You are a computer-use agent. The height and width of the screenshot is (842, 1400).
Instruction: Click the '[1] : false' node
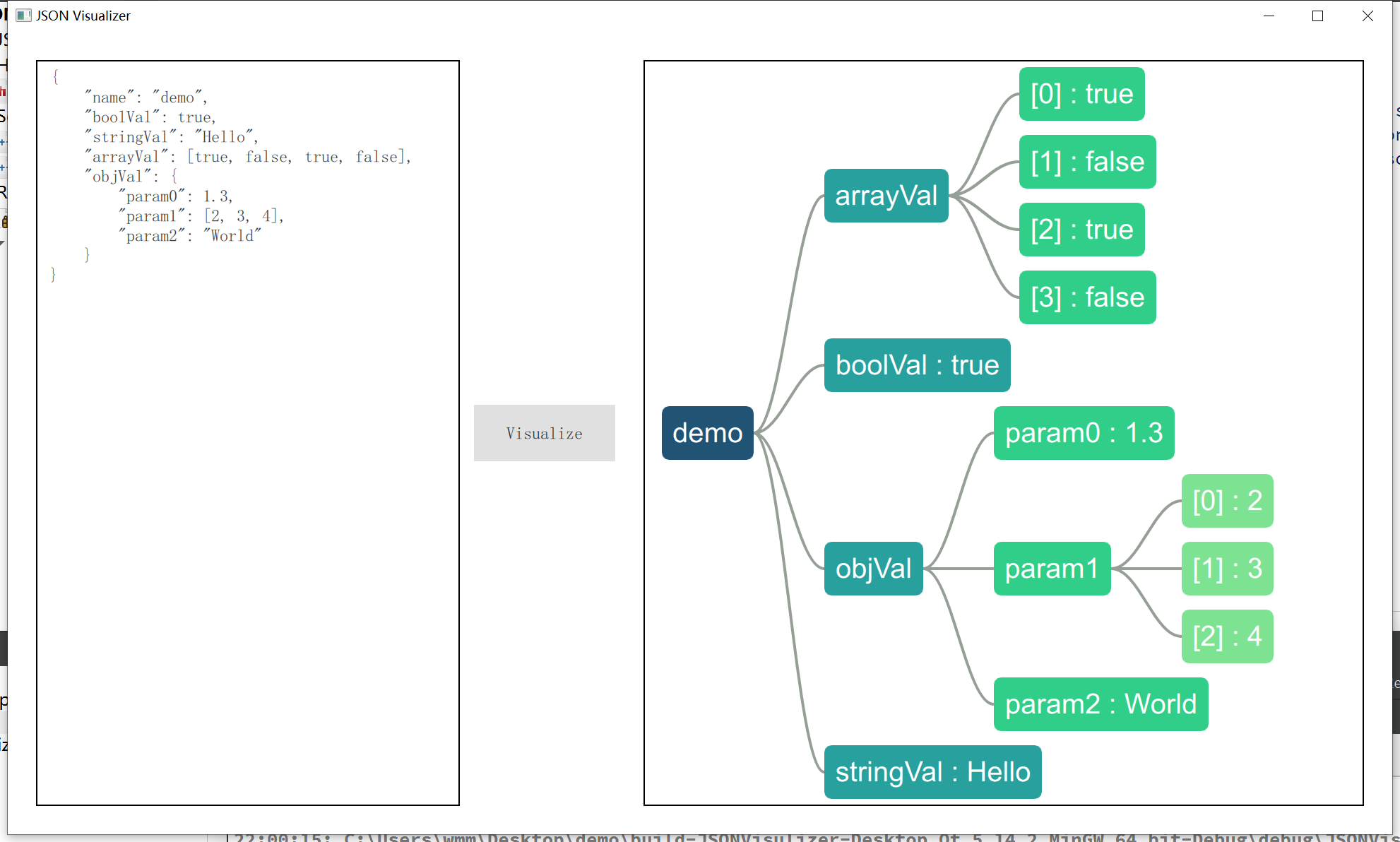[1087, 162]
